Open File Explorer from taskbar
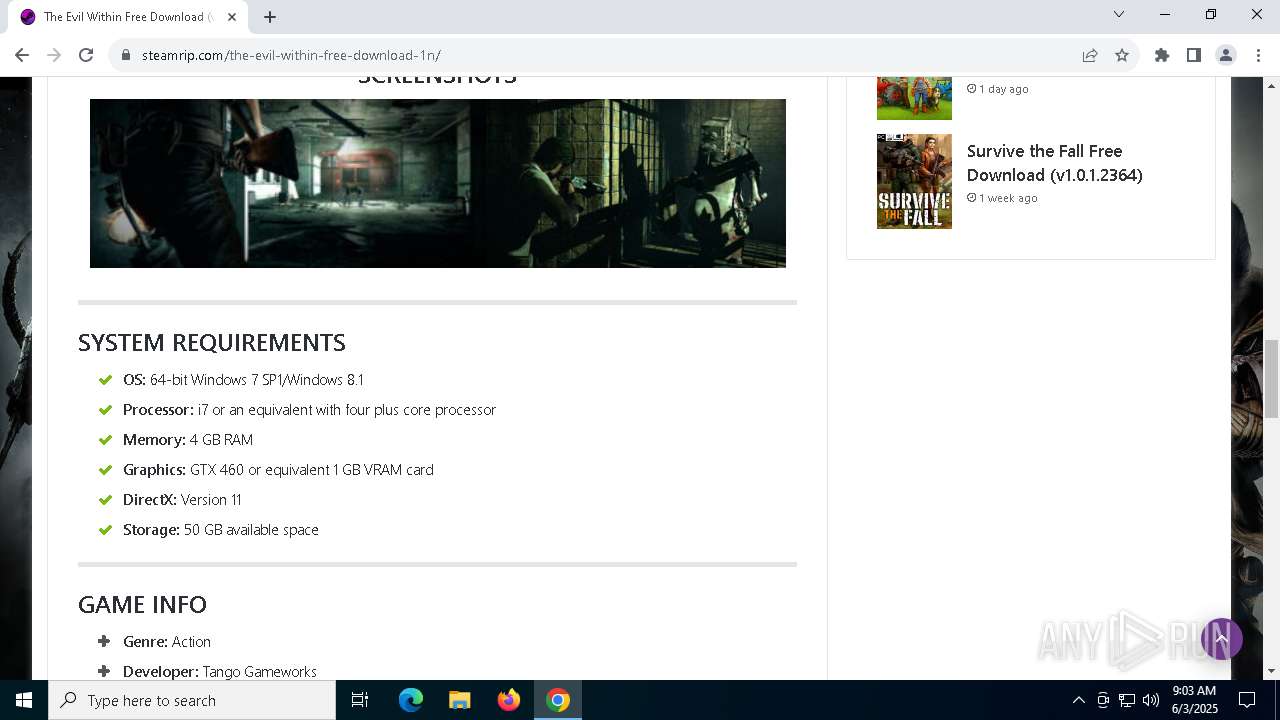The image size is (1280, 720). click(x=460, y=700)
